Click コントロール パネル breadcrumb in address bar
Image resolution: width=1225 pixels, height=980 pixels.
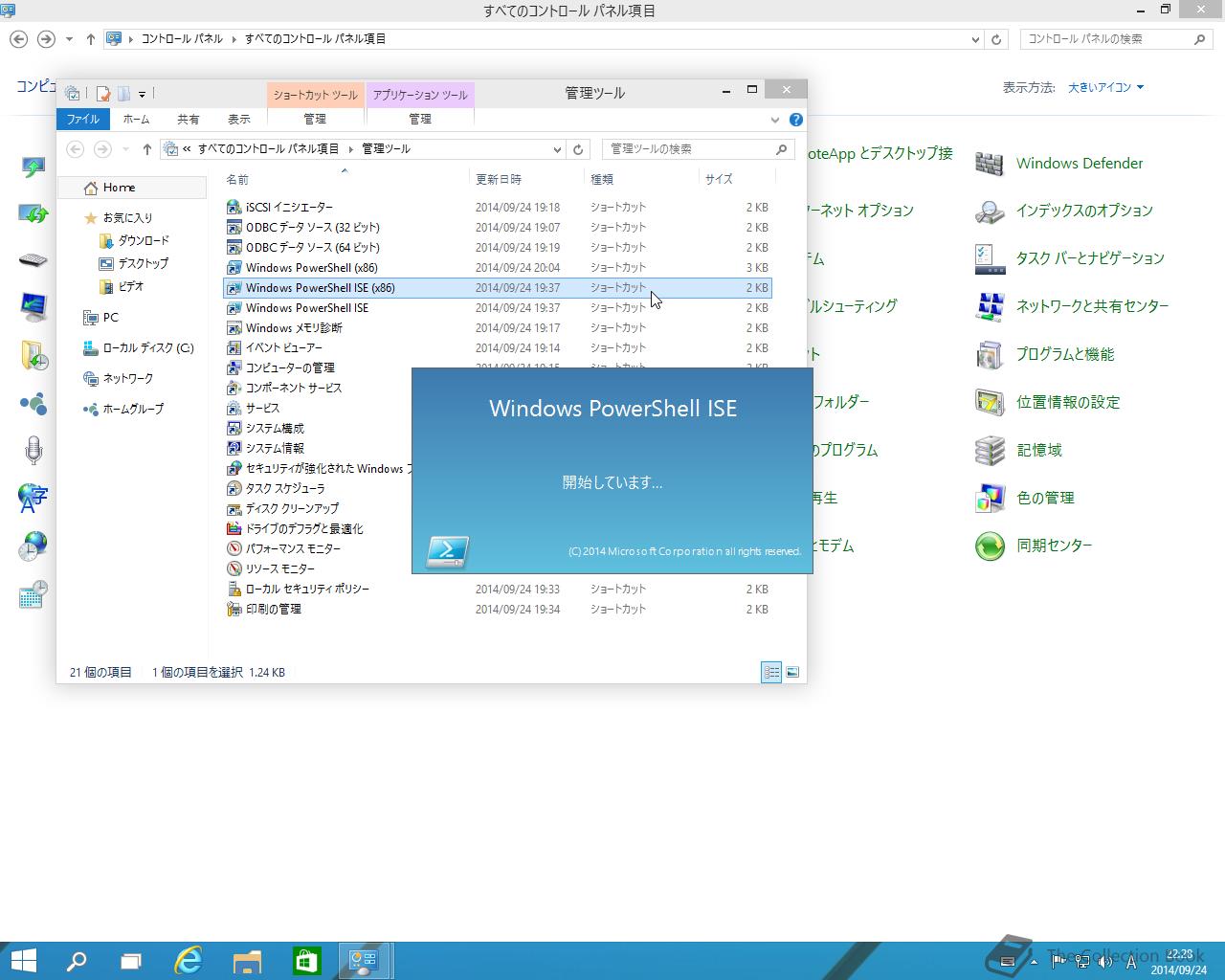pyautogui.click(x=182, y=39)
